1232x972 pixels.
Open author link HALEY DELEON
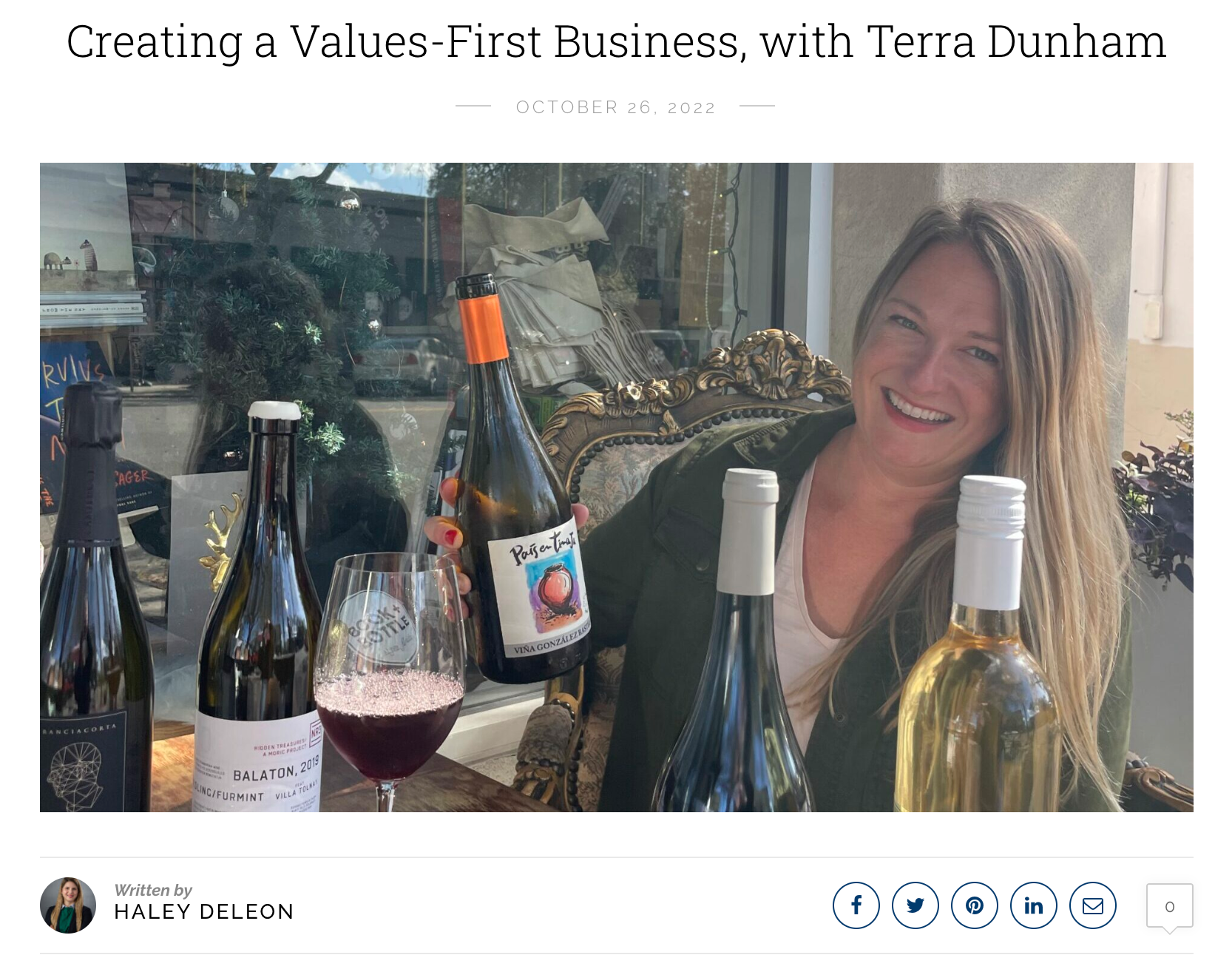[204, 912]
